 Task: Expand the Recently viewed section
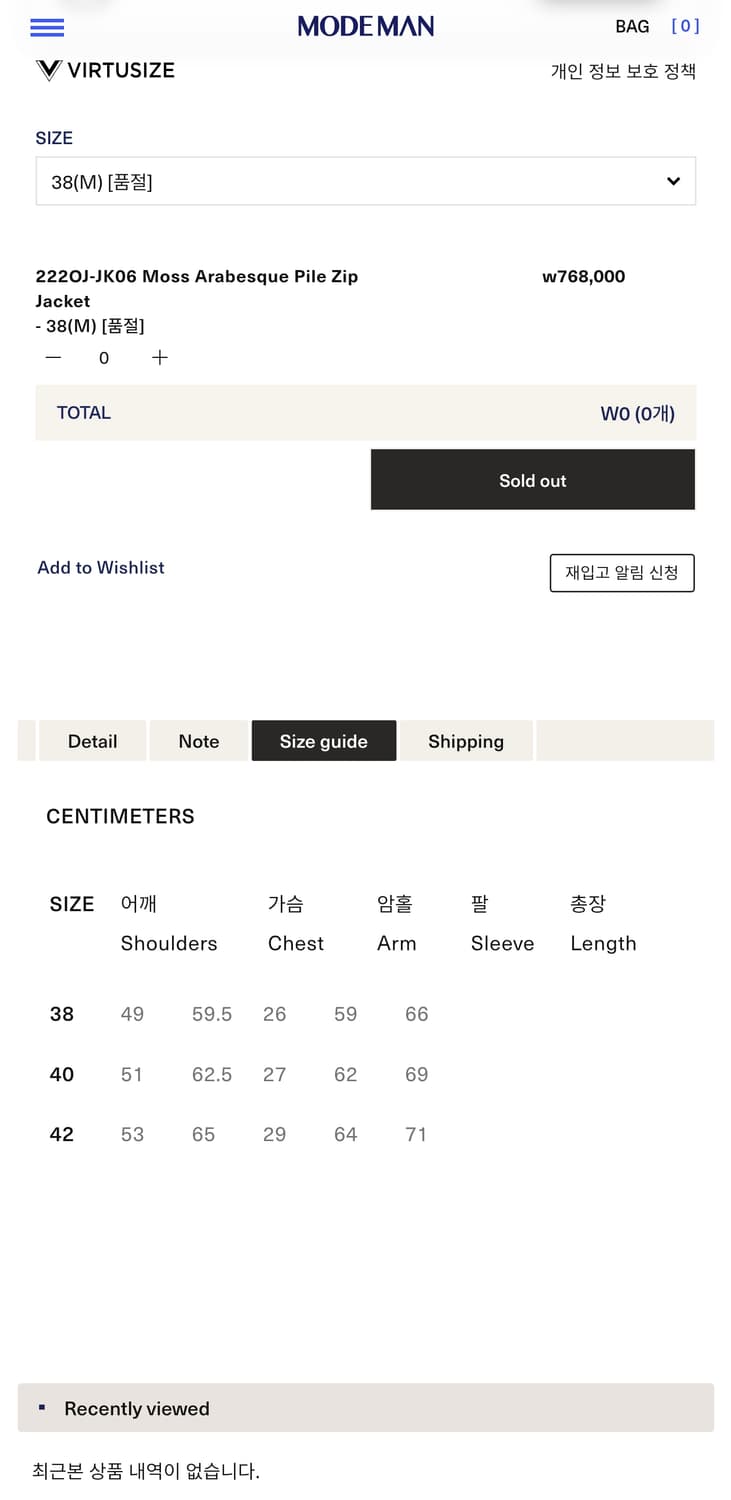tap(365, 1408)
